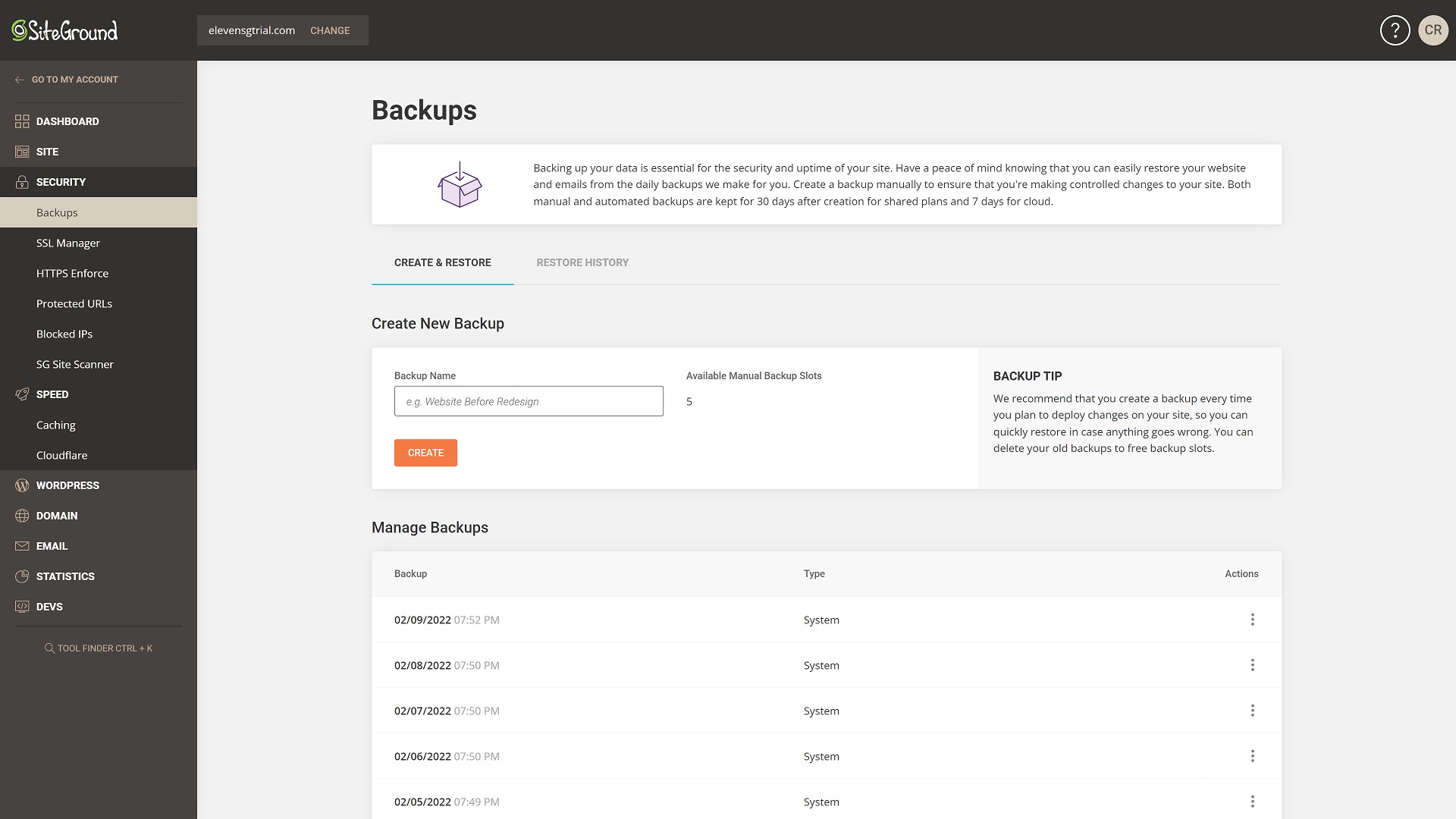The height and width of the screenshot is (819, 1456).
Task: Switch to the Restore History tab
Action: (582, 262)
